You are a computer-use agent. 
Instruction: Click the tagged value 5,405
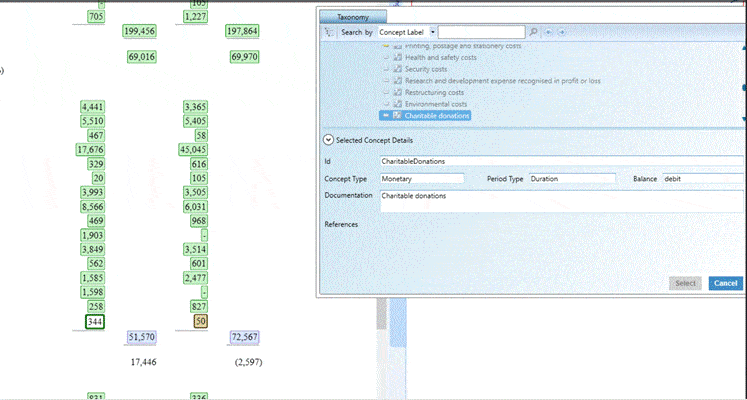tap(195, 121)
